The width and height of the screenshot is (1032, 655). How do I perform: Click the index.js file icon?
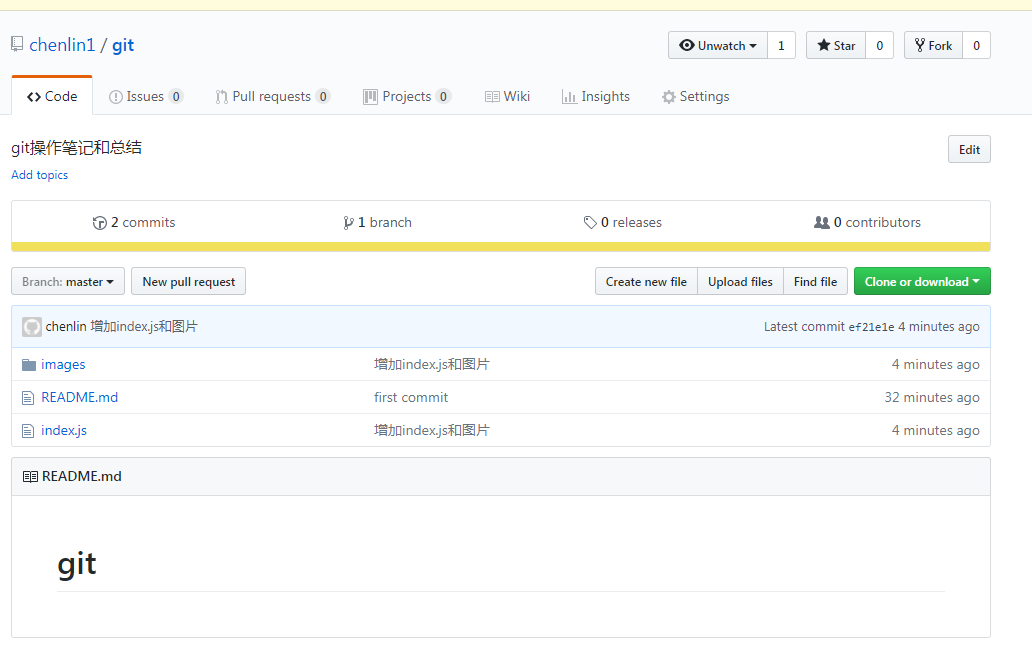28,431
